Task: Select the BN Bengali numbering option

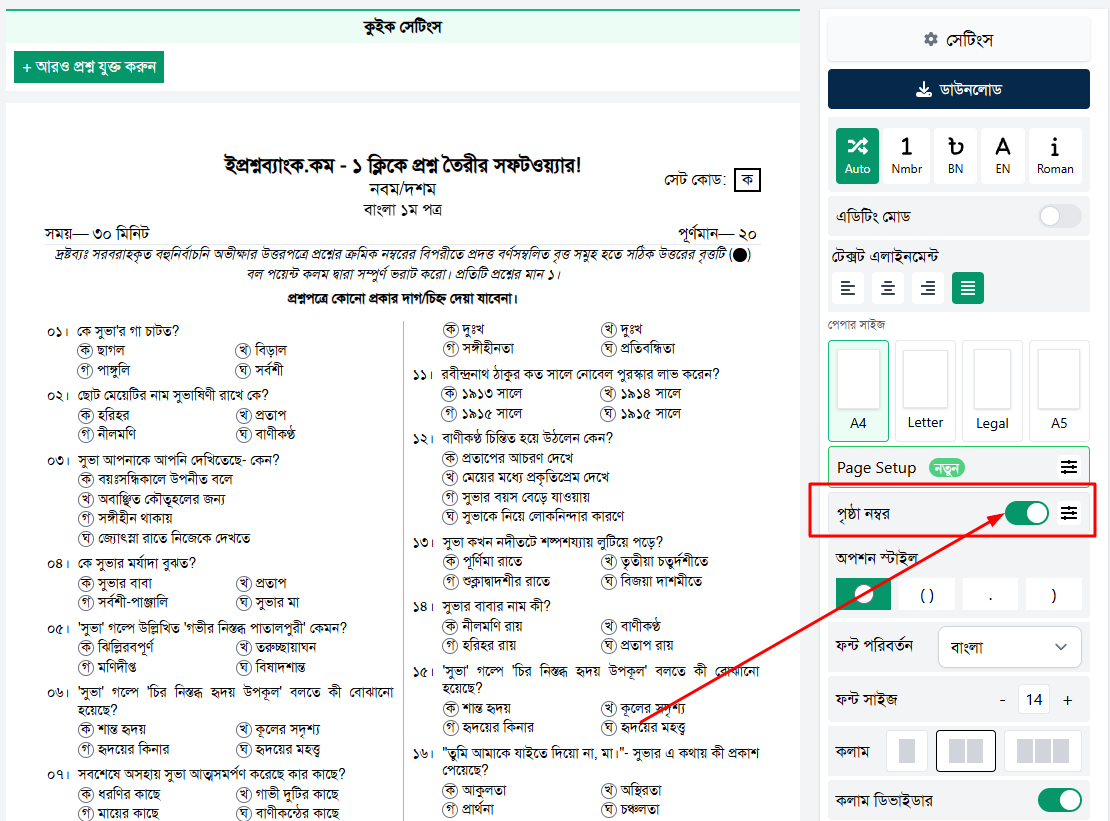Action: pos(955,156)
